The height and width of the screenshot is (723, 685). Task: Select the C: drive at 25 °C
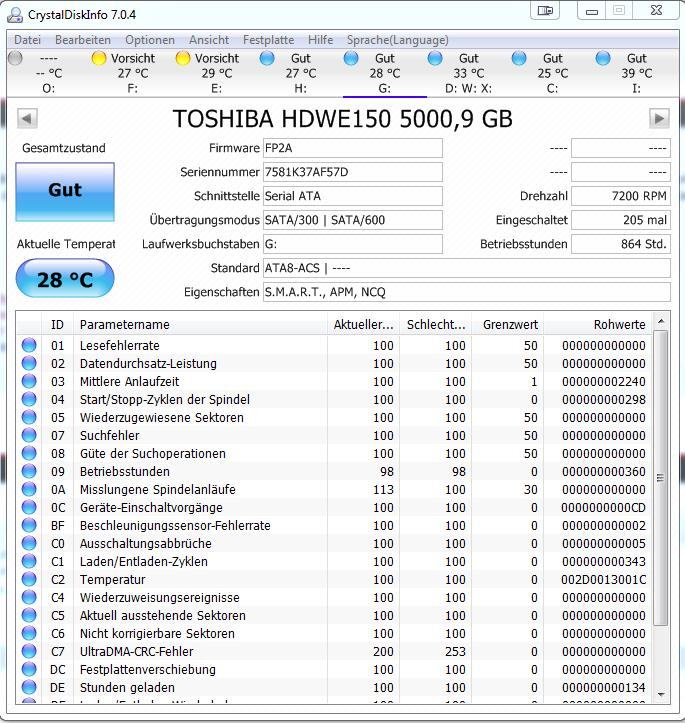(552, 73)
